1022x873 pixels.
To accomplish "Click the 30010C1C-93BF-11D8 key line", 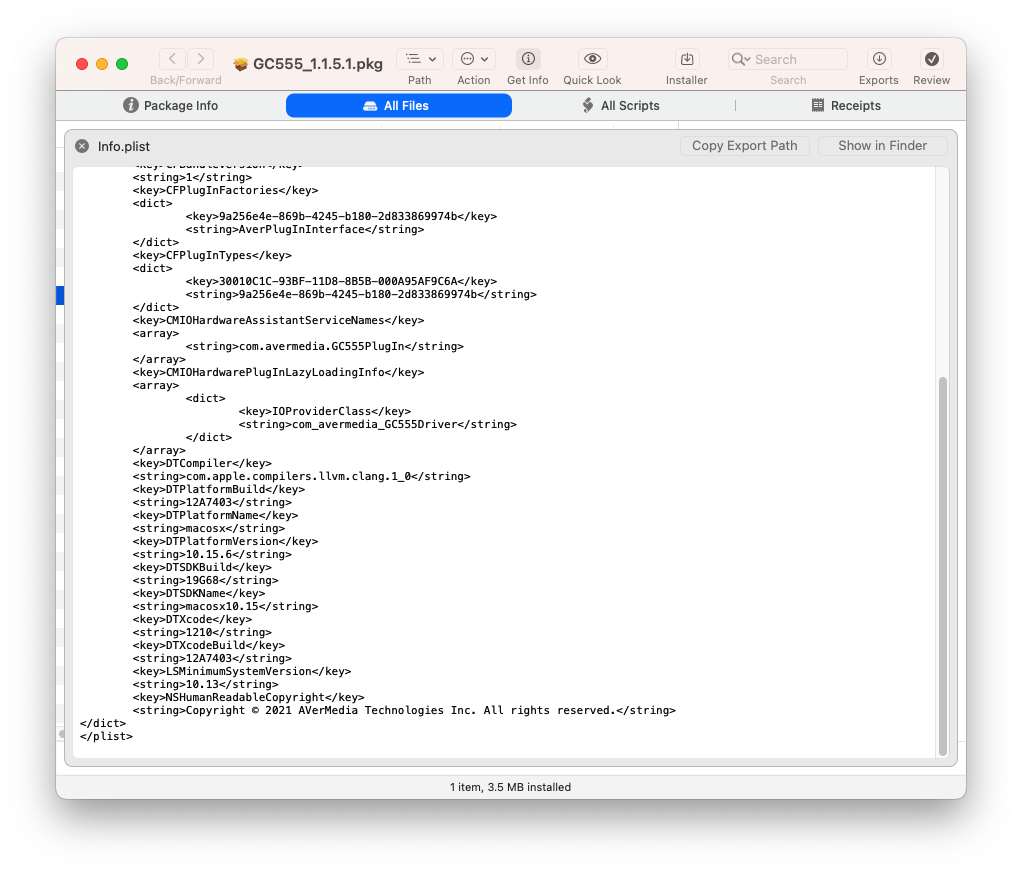I will coord(341,282).
